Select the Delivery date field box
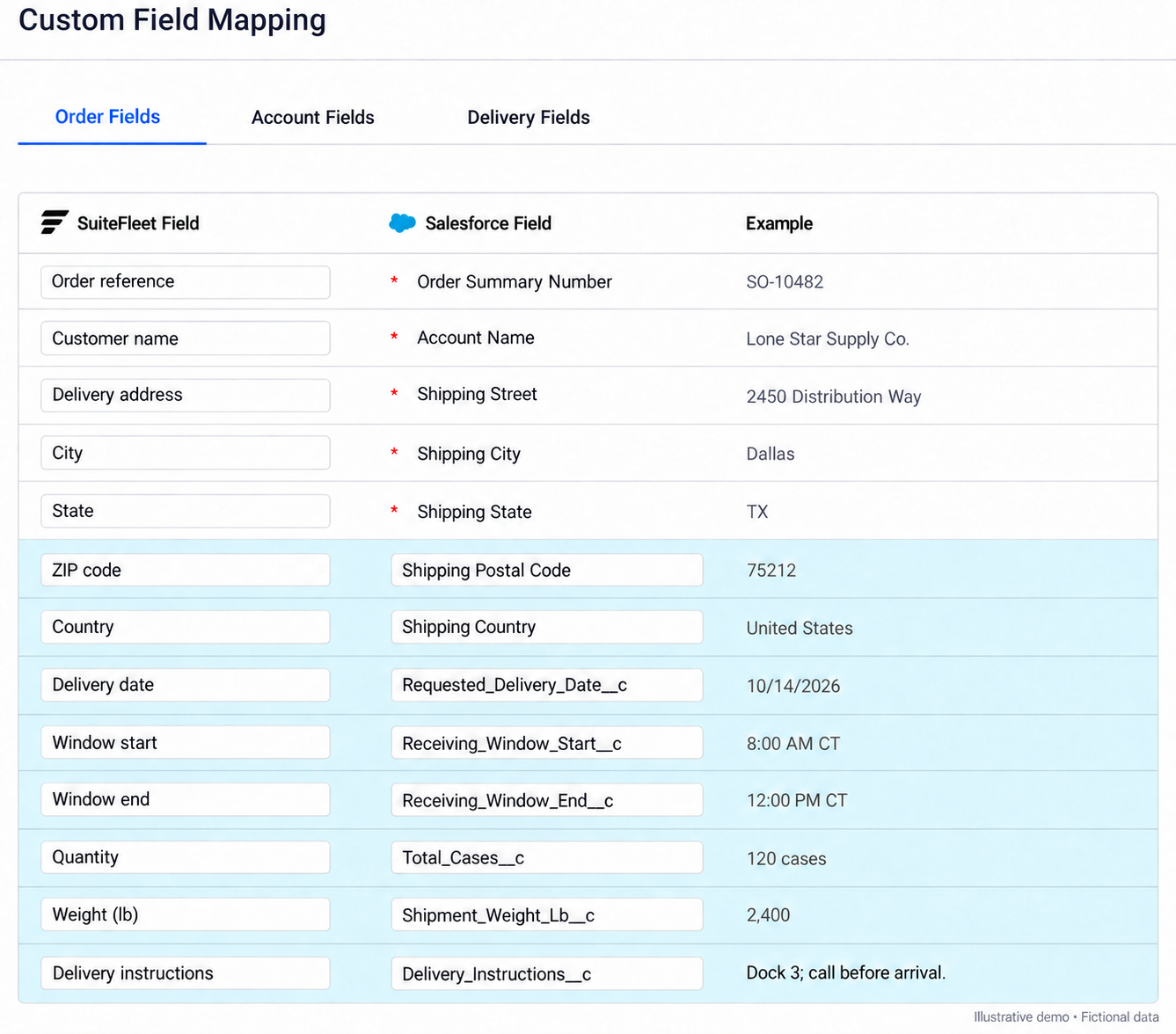 (186, 685)
